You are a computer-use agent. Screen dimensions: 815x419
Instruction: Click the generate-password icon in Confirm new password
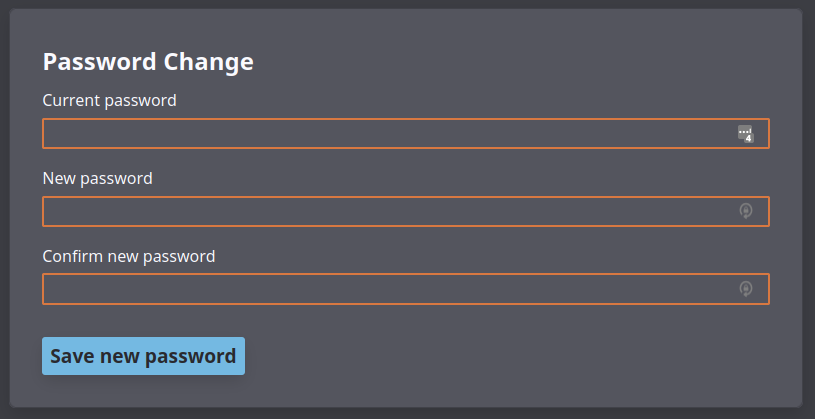pos(745,289)
